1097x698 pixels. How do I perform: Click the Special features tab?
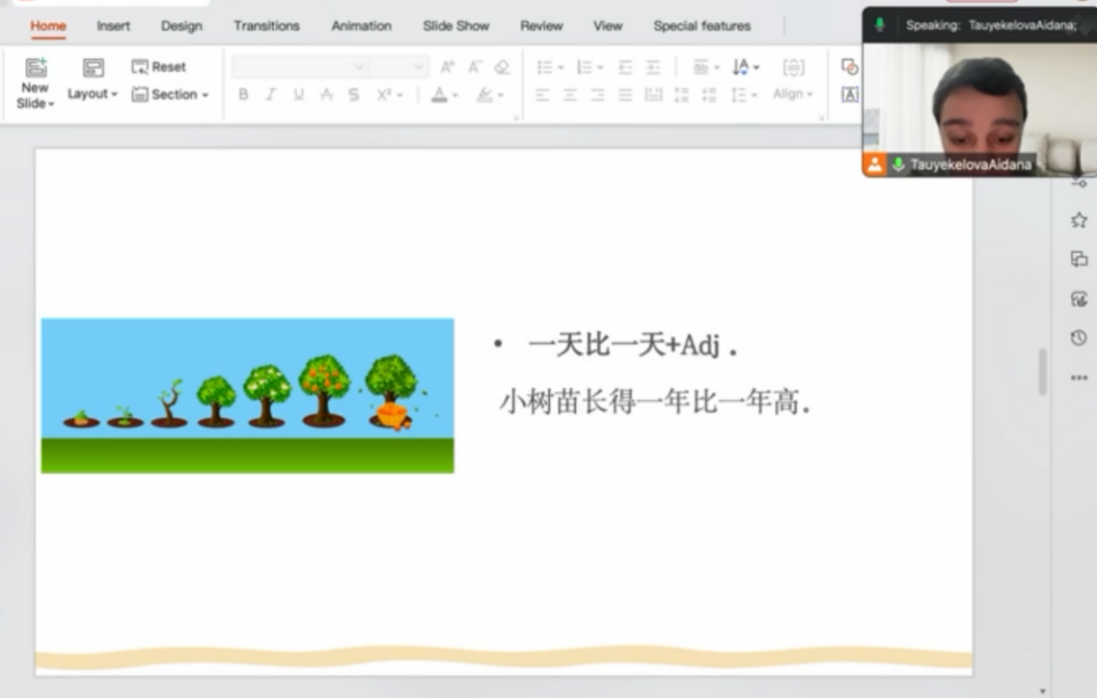click(702, 26)
